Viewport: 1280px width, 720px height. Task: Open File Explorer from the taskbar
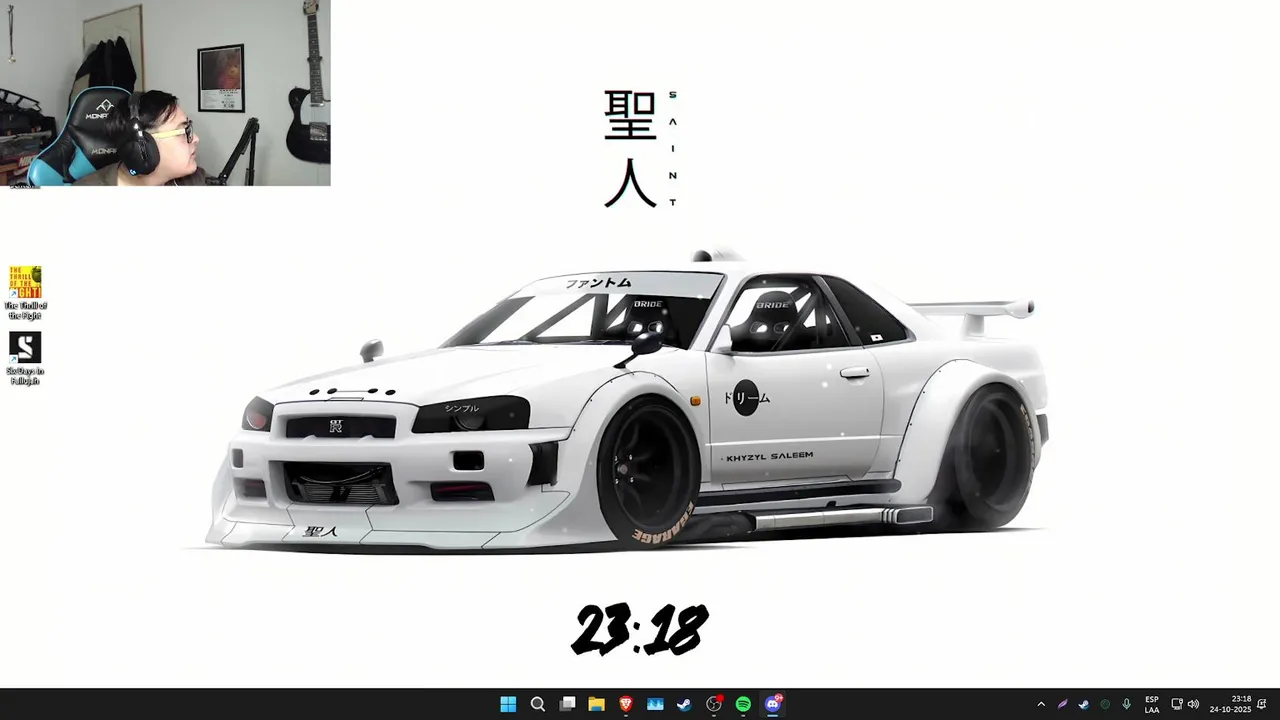click(x=597, y=704)
